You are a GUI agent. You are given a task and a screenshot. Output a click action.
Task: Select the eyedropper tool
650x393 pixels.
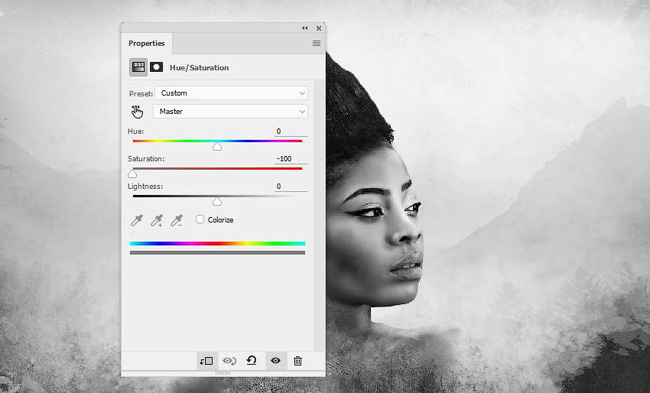tap(136, 220)
